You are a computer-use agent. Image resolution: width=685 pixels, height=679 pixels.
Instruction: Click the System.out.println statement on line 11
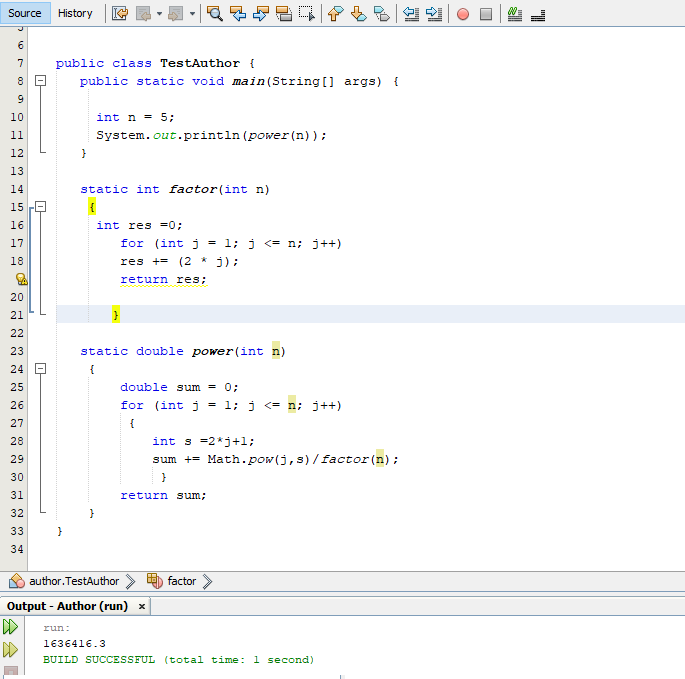point(211,135)
